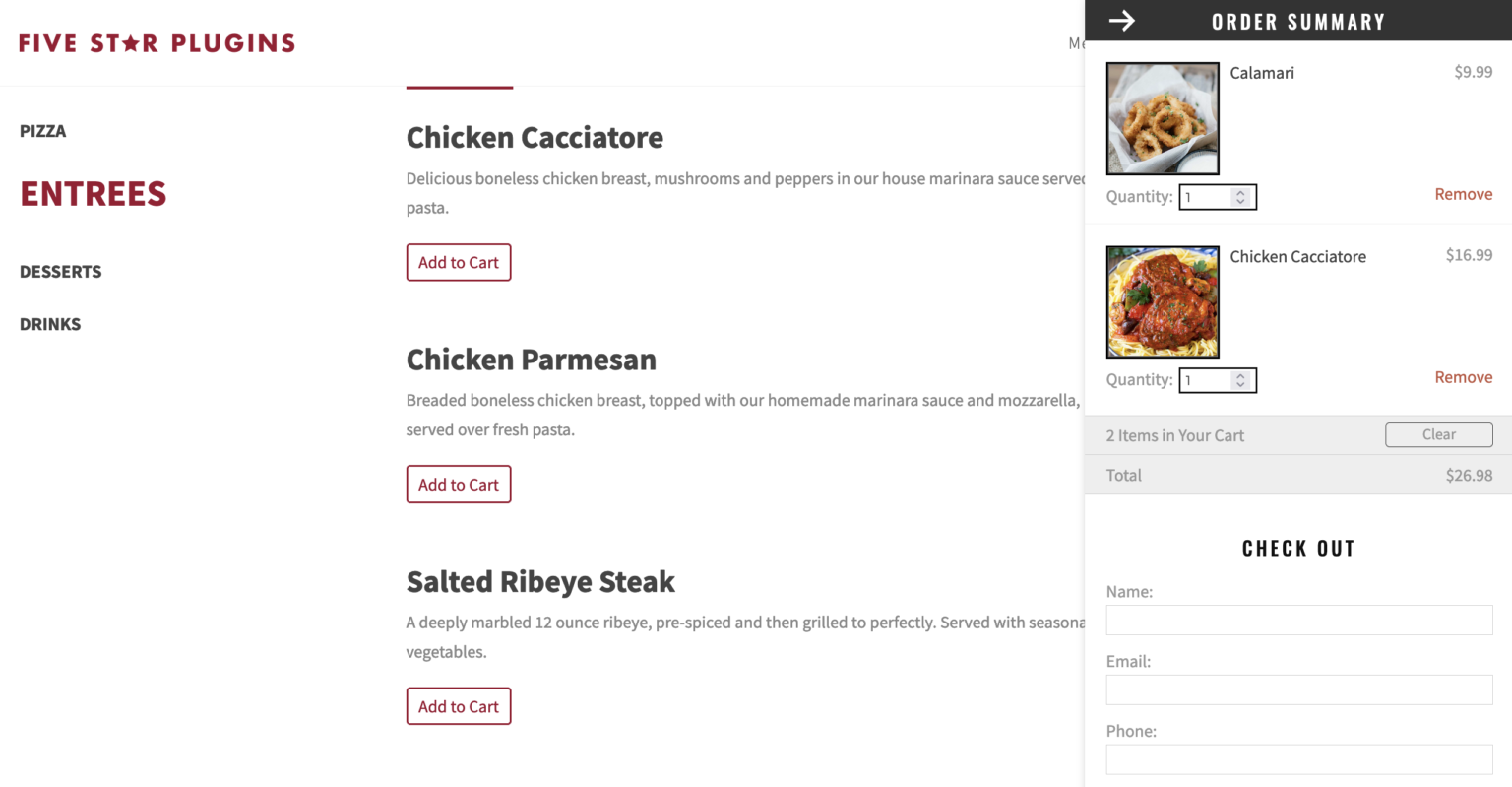Add Salted Ribeye Steak to cart
The height and width of the screenshot is (787, 1512).
click(459, 706)
